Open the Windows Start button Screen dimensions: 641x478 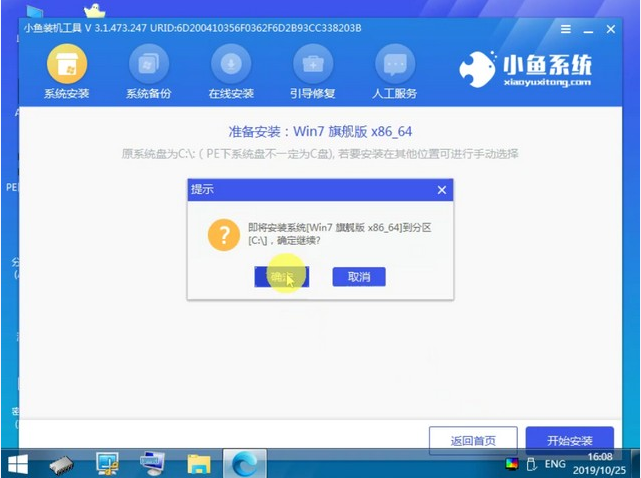(18, 465)
